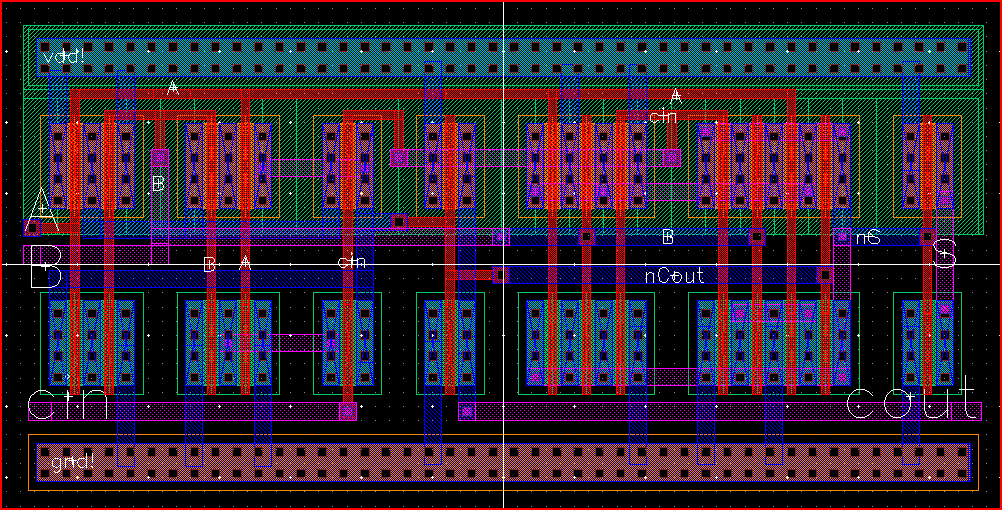Image resolution: width=1002 pixels, height=510 pixels.
Task: Select the gnd! ground rail contact strip
Action: (503, 462)
